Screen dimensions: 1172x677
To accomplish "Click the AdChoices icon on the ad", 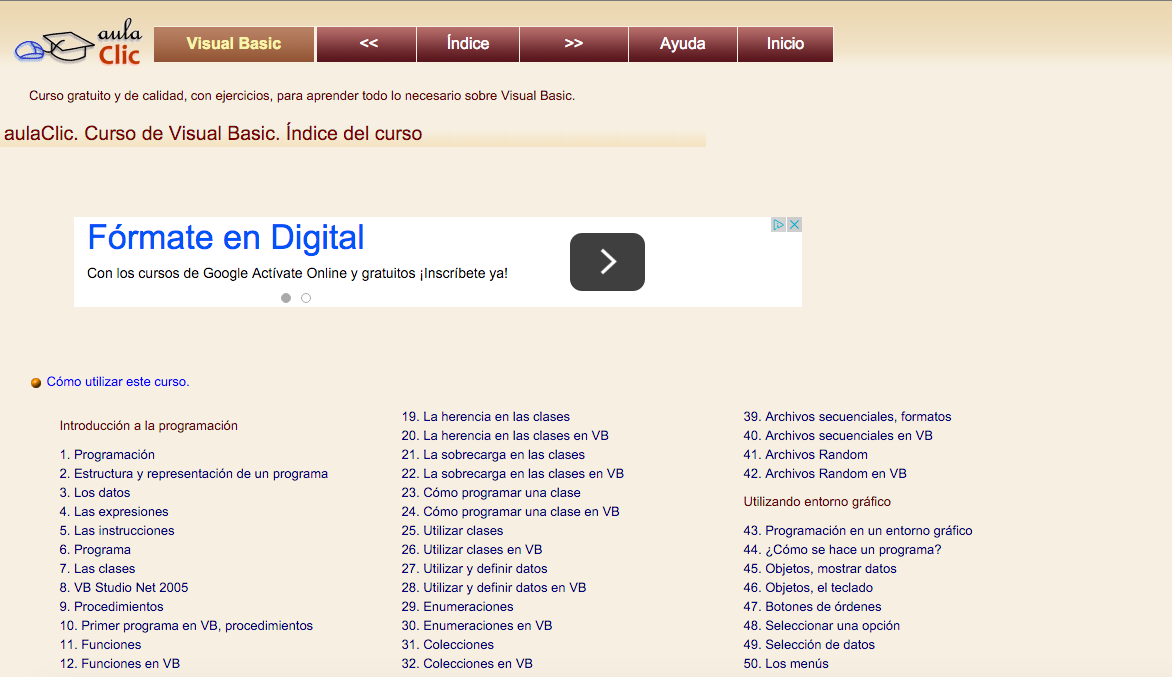I will (780, 224).
